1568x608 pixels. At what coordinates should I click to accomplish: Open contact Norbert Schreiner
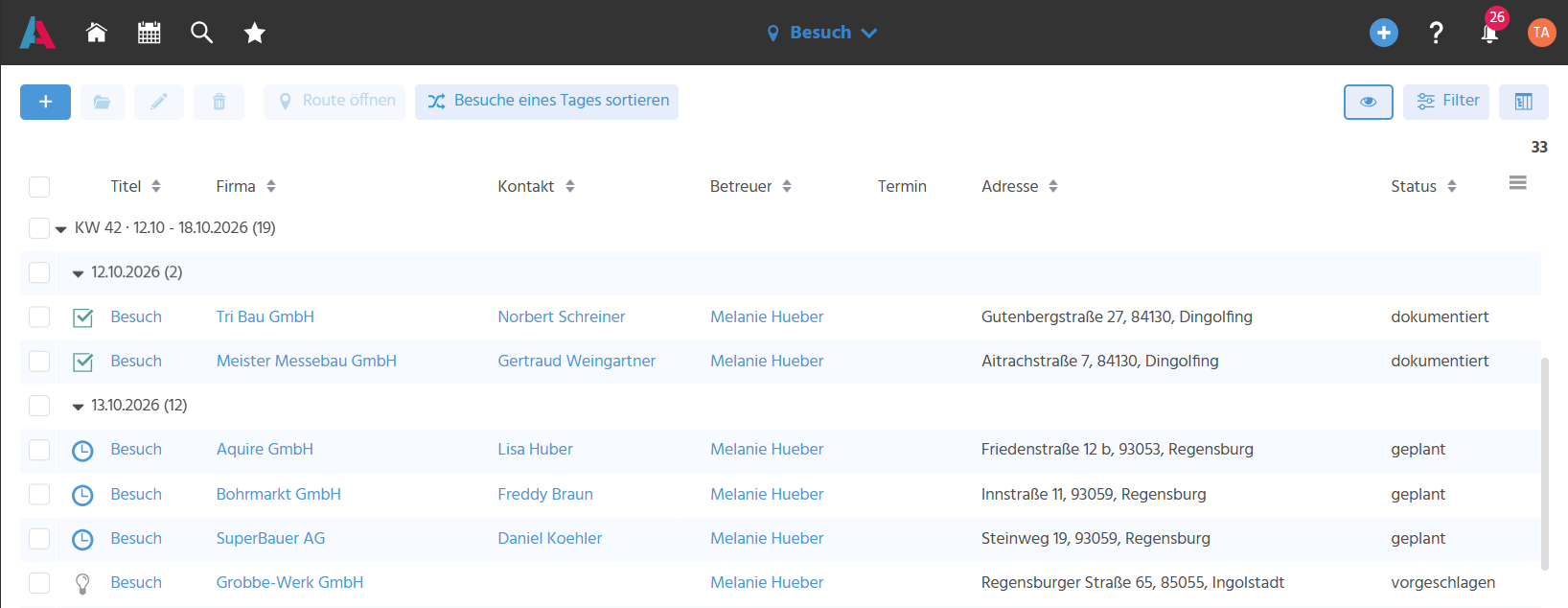coord(562,316)
